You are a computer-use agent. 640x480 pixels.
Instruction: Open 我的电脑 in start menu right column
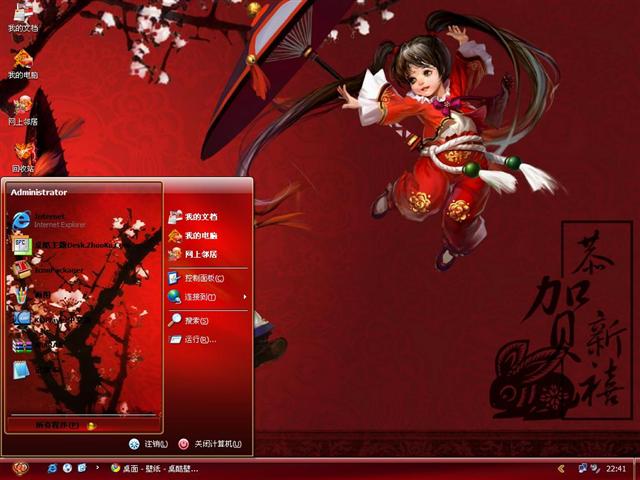[193, 236]
